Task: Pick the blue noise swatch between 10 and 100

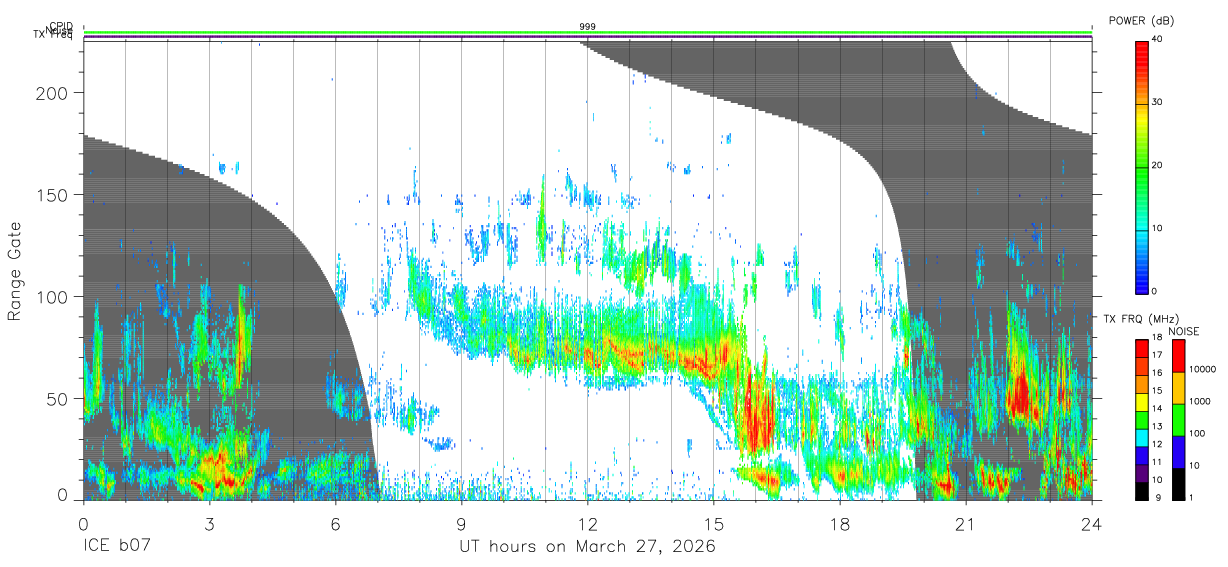Action: click(x=1177, y=452)
